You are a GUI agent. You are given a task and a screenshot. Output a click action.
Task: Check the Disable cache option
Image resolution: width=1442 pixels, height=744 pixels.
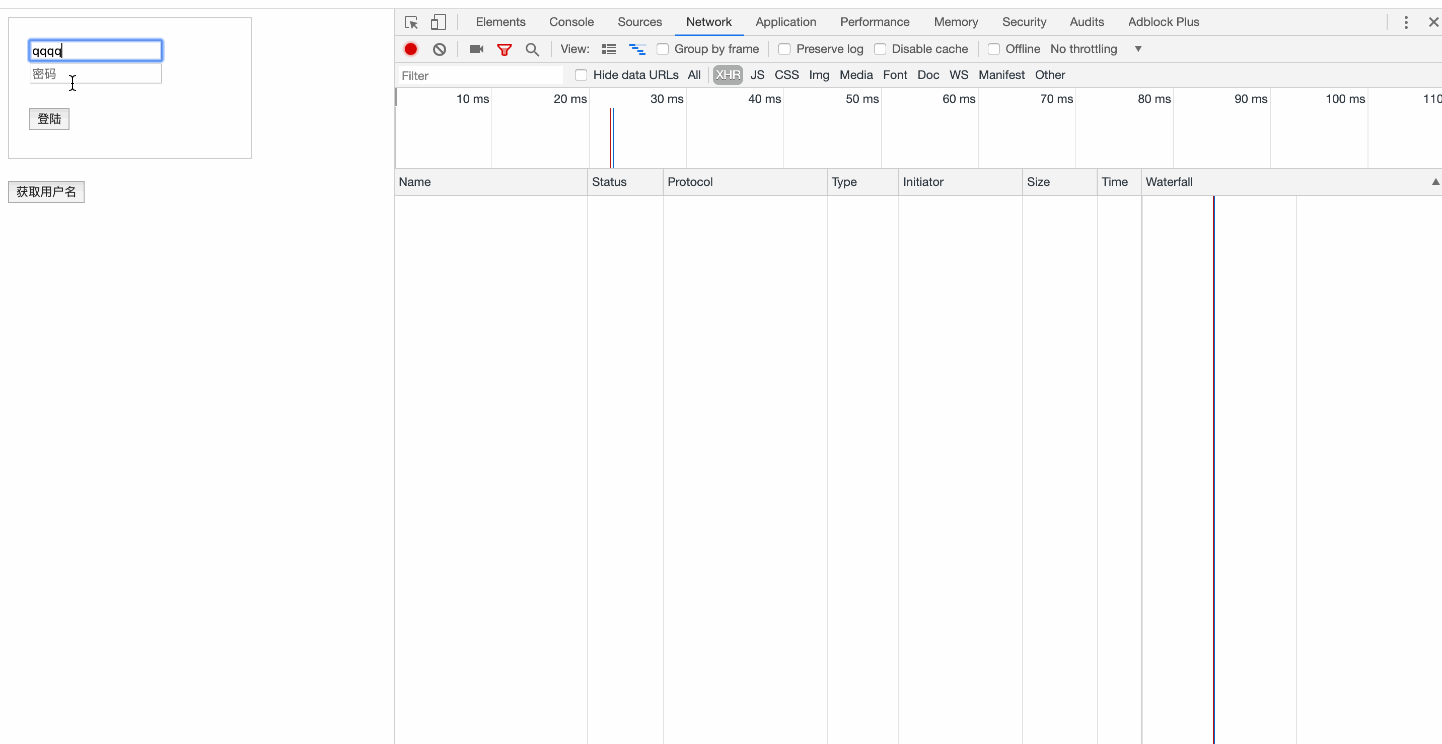point(880,49)
